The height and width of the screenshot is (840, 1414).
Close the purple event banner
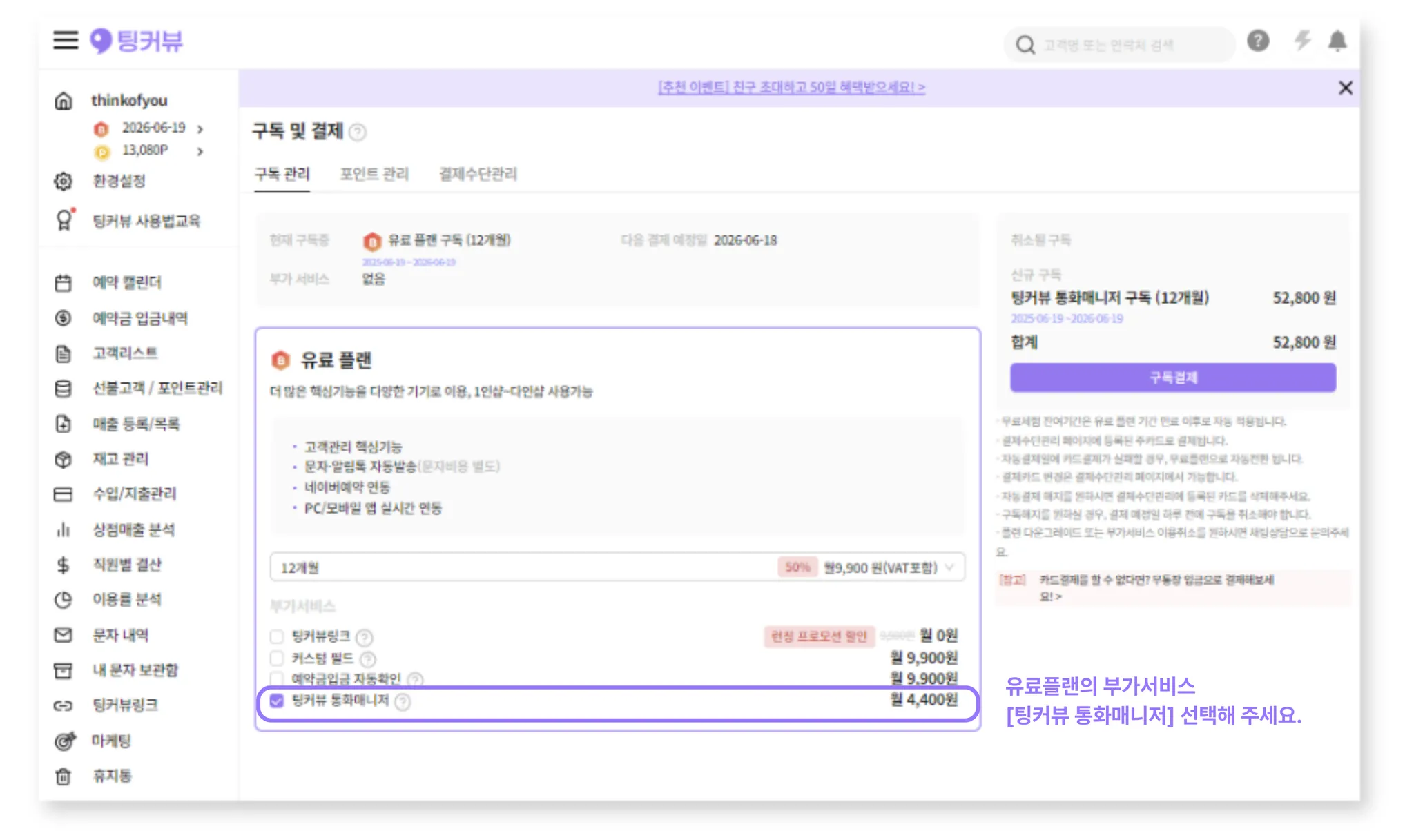pos(1345,88)
